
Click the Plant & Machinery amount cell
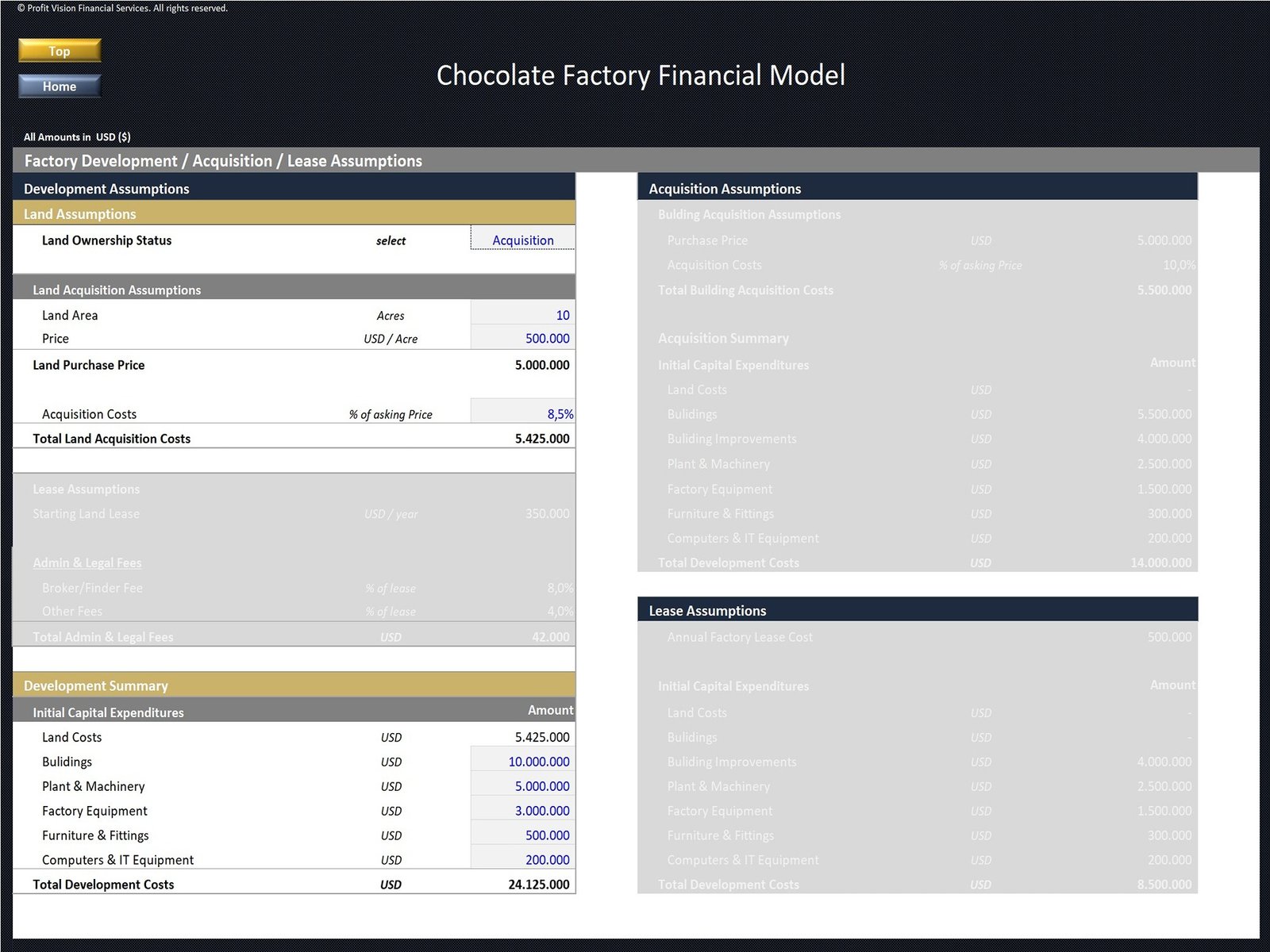point(522,786)
